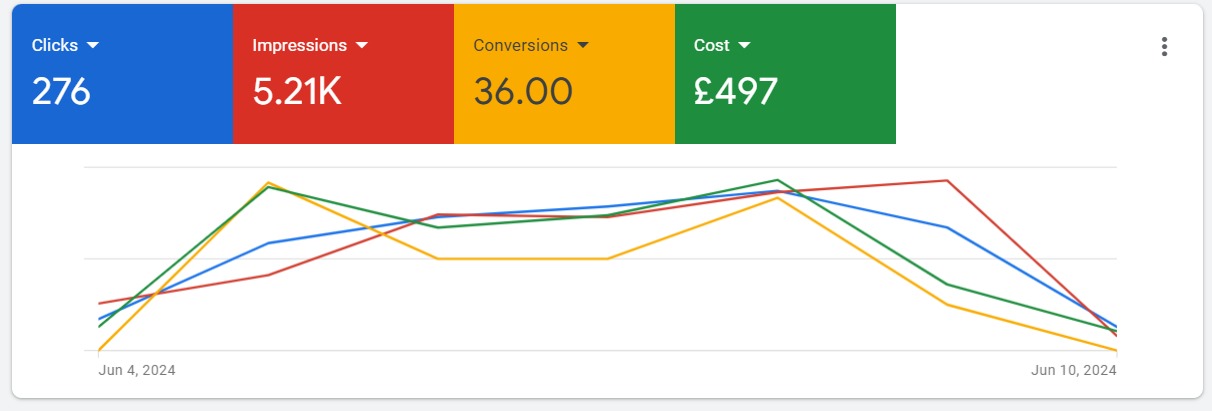1212x411 pixels.
Task: Click the green Cost line's highest peak
Action: 777,180
